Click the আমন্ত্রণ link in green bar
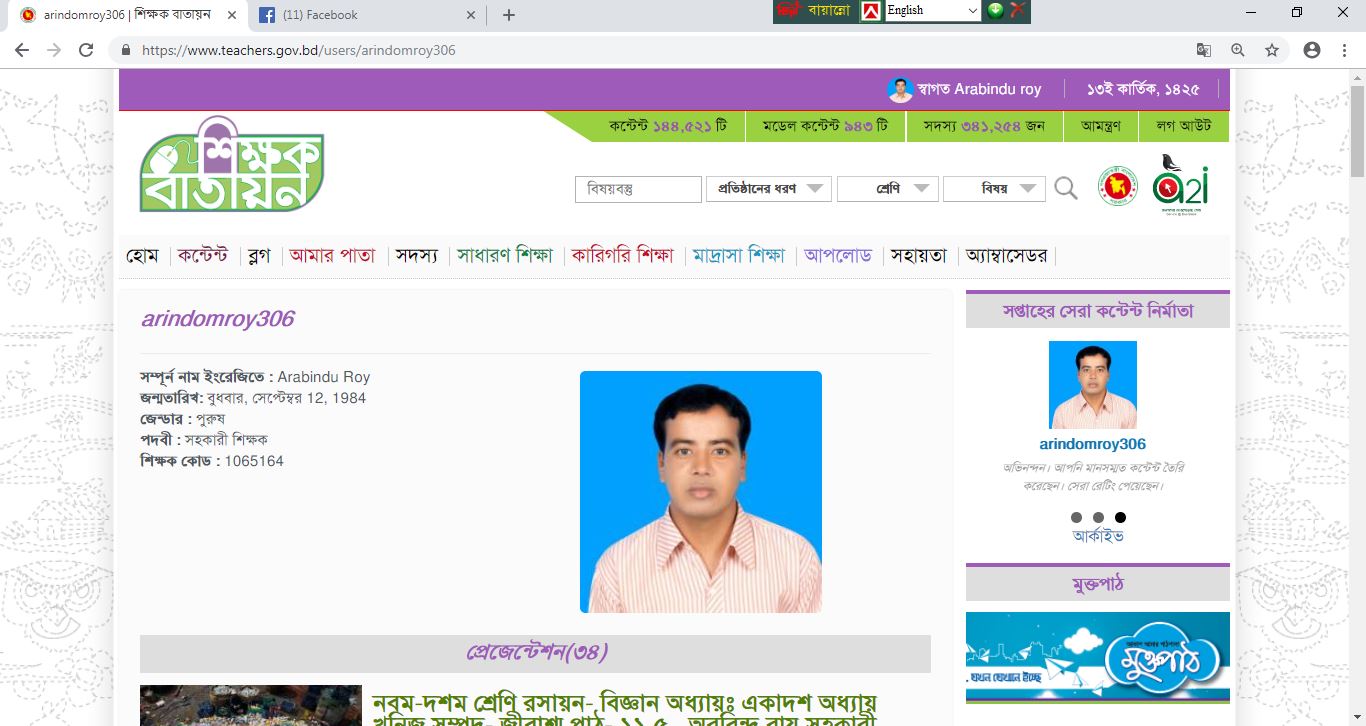Image resolution: width=1366 pixels, height=726 pixels. coord(1101,126)
